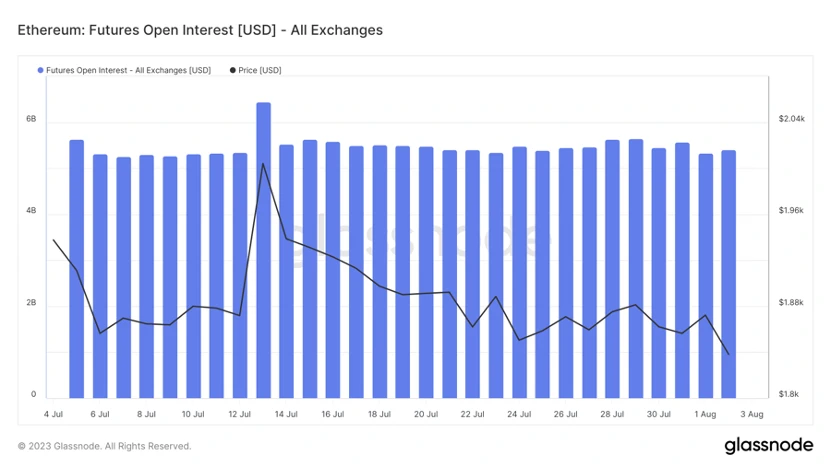This screenshot has height=468, width=832.
Task: Select the chart title about Ethereum futures
Action: tap(200, 30)
